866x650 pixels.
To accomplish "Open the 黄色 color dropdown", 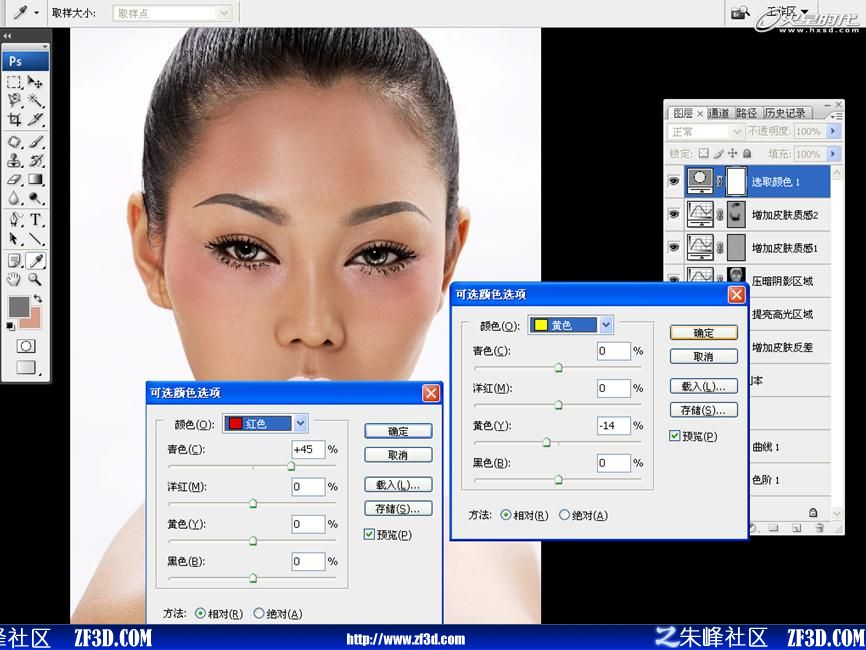I will (606, 325).
